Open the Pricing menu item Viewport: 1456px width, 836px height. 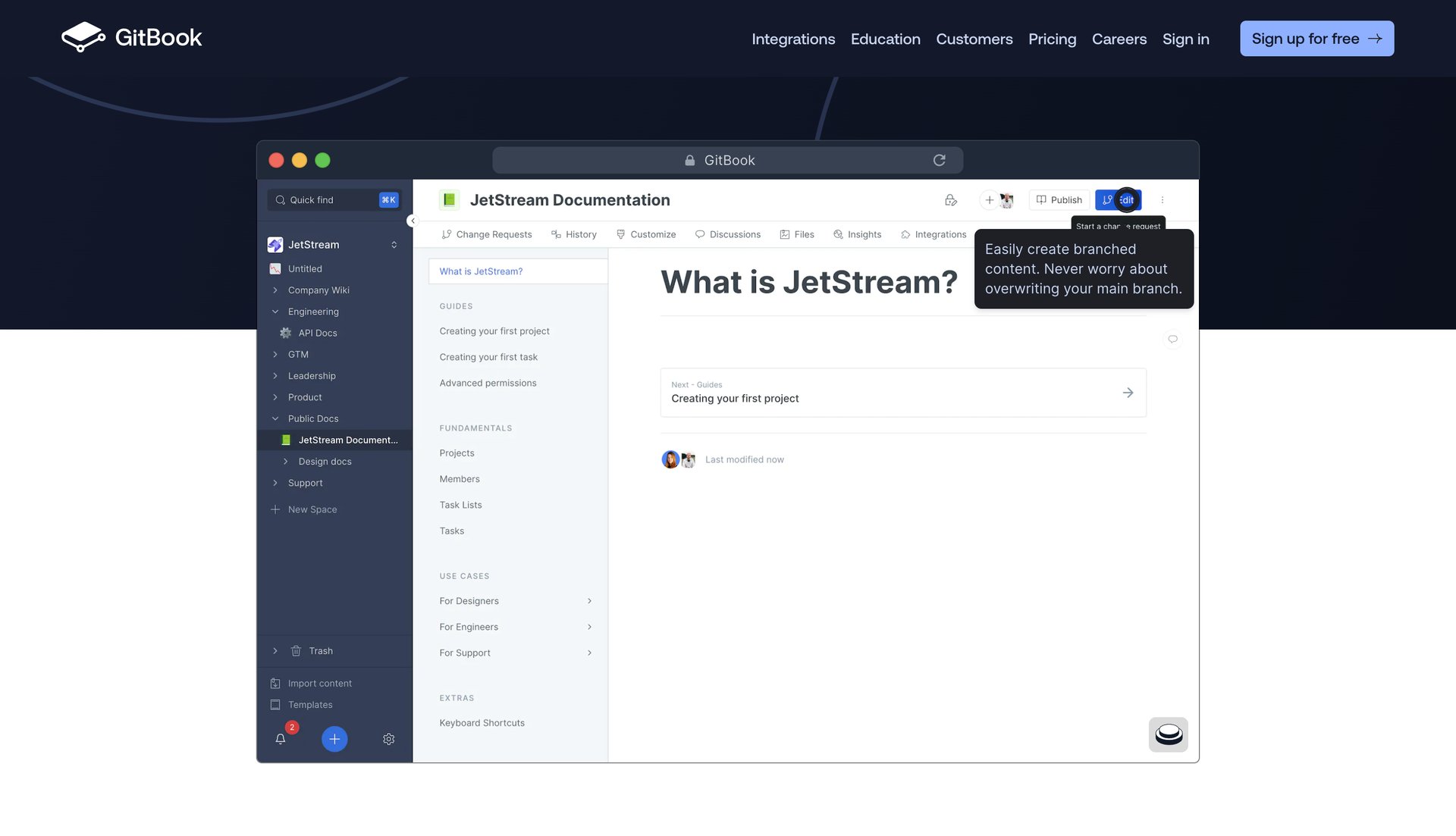[1052, 39]
